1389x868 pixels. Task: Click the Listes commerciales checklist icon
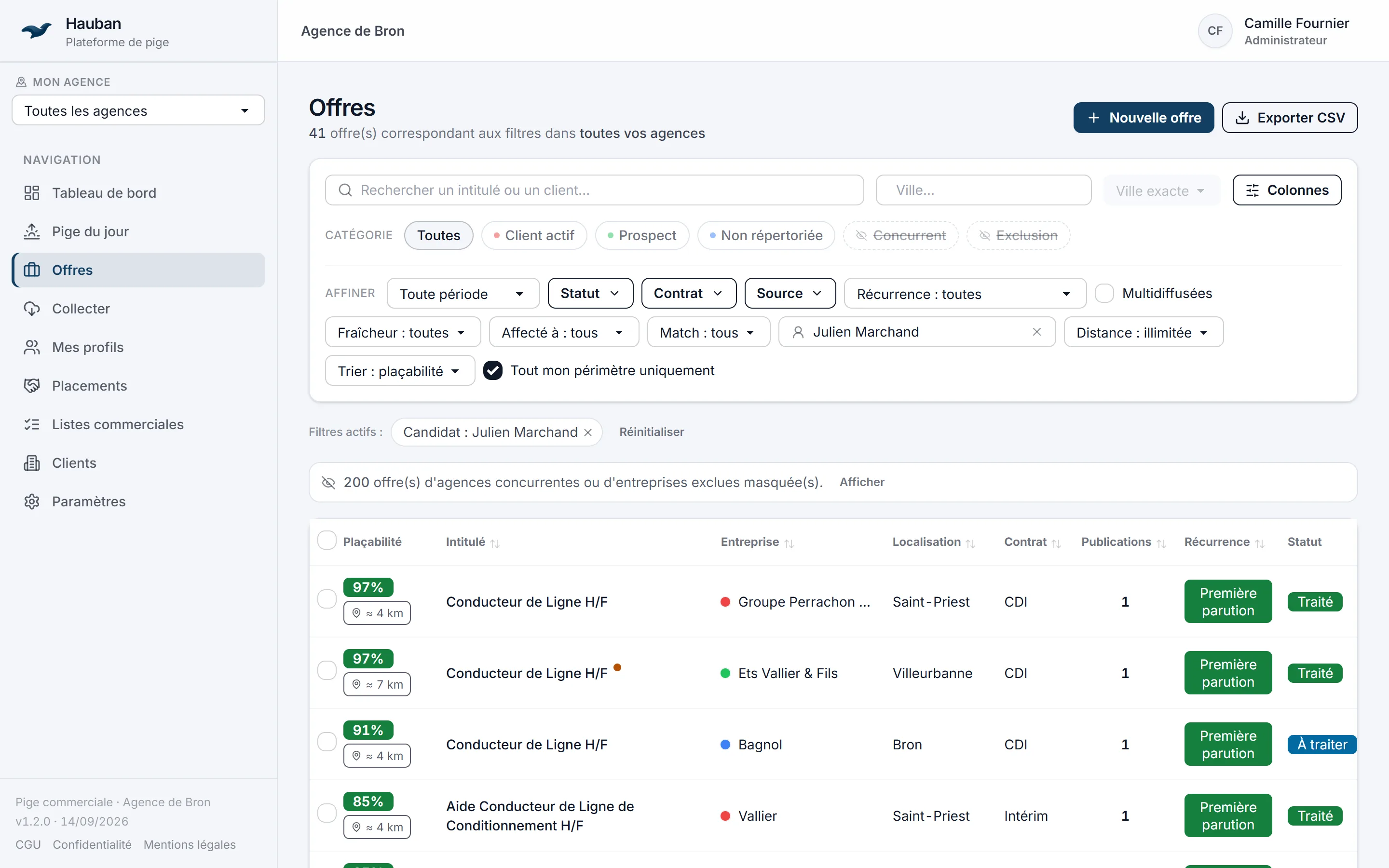tap(31, 424)
